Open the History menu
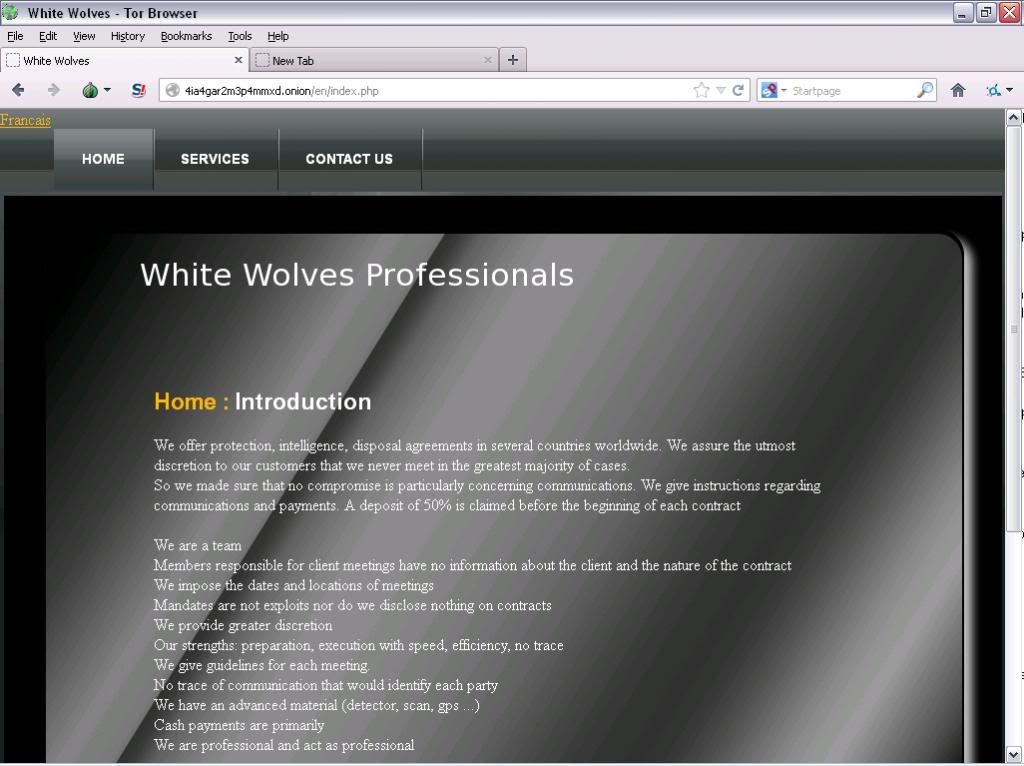This screenshot has width=1024, height=766. (x=127, y=36)
